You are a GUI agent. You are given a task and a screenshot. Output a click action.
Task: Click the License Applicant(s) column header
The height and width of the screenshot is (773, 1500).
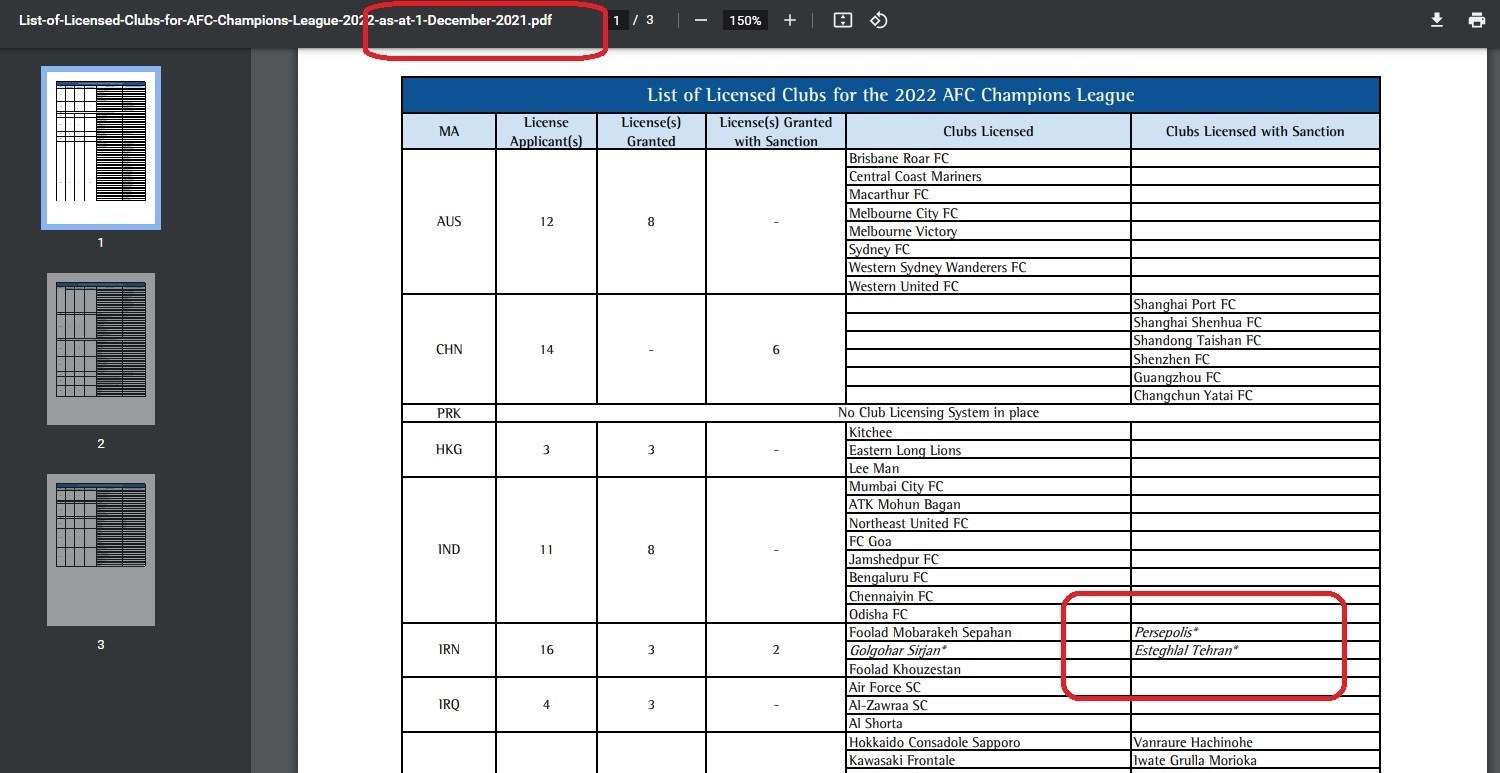tap(546, 131)
